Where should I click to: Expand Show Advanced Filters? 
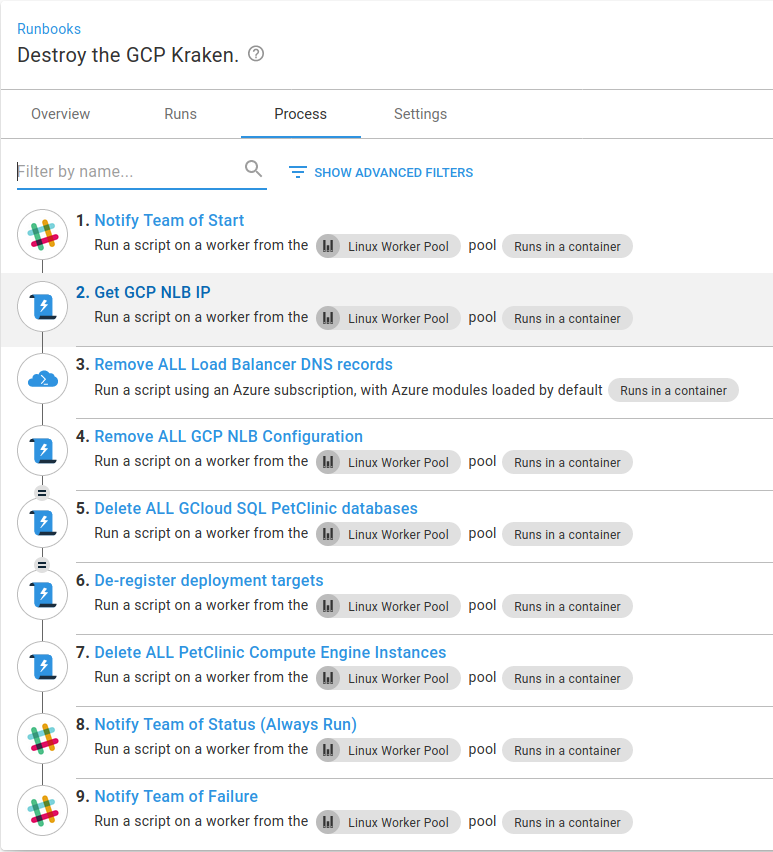click(381, 172)
